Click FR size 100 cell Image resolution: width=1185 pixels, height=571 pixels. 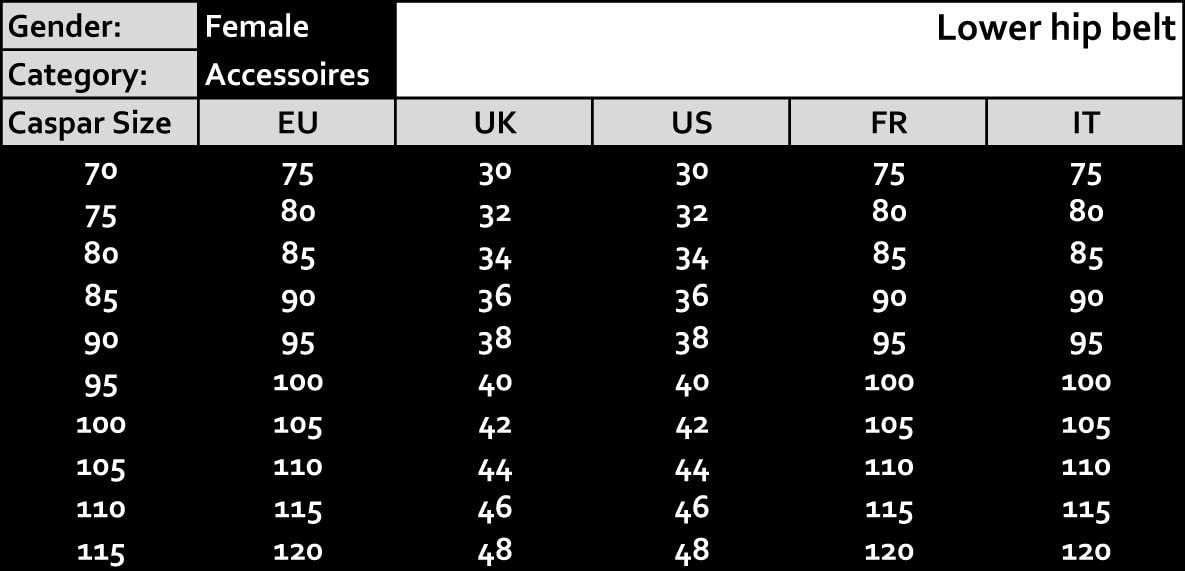pos(888,382)
